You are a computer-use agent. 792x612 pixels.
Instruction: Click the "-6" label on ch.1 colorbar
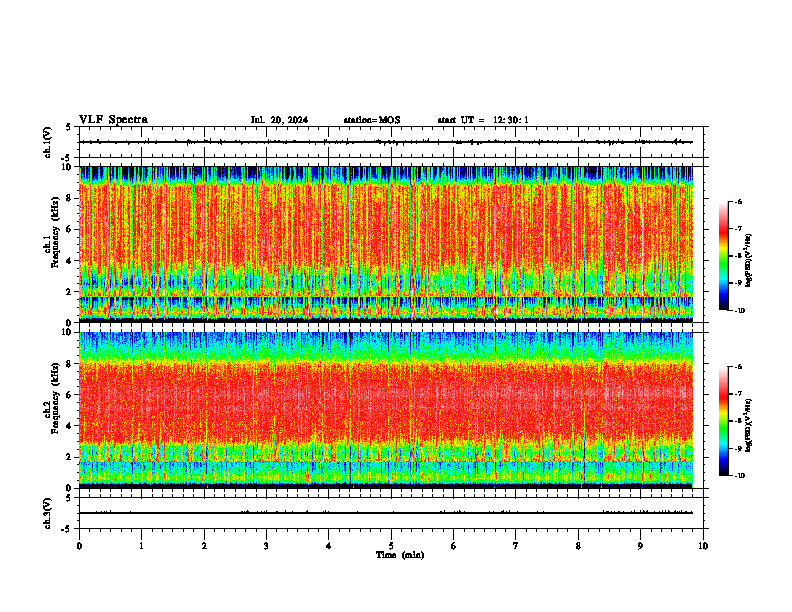point(738,202)
